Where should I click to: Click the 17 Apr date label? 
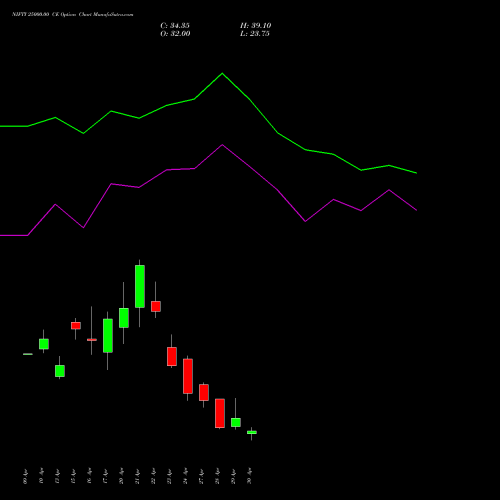click(x=106, y=477)
